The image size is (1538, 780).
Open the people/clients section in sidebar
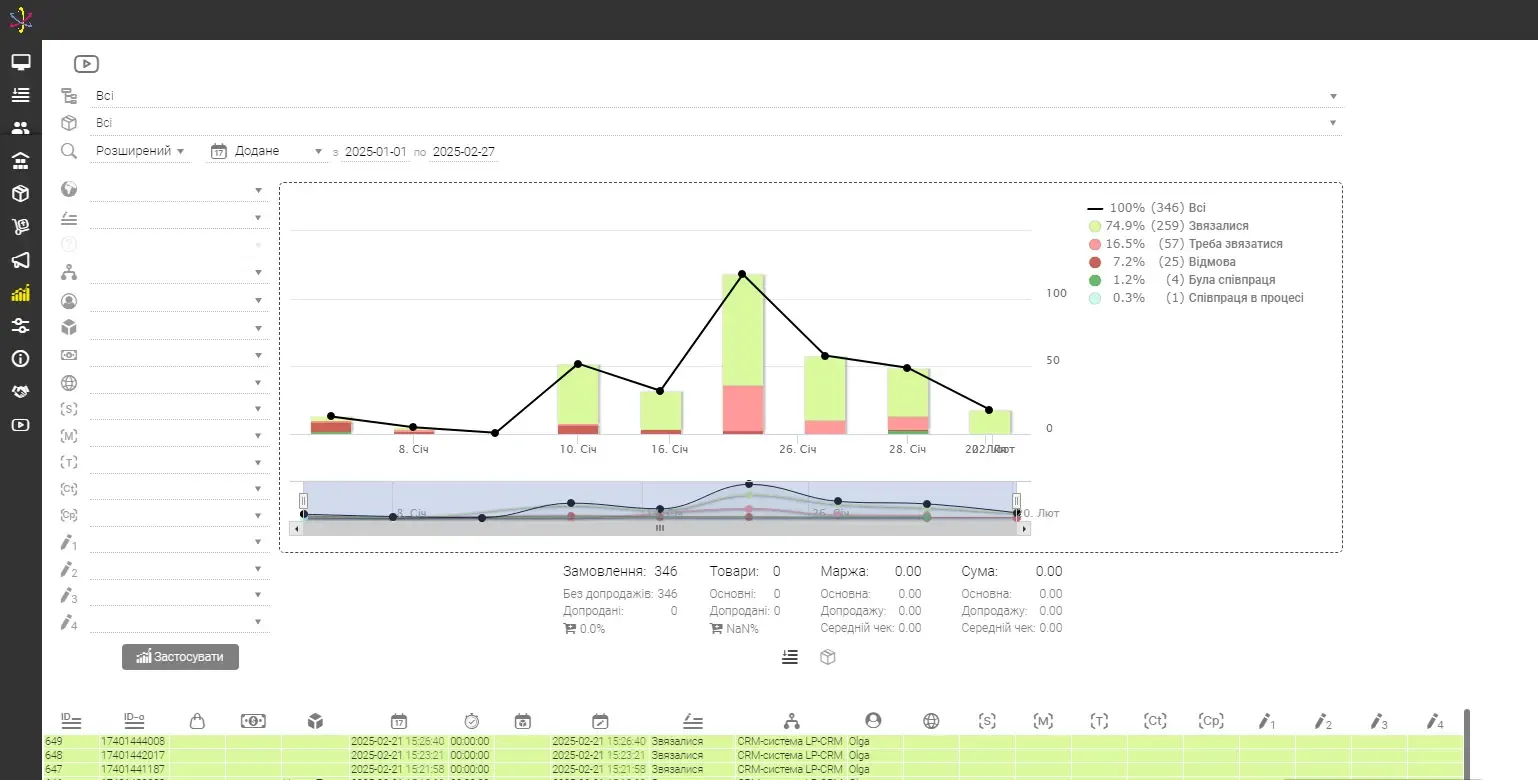20,128
